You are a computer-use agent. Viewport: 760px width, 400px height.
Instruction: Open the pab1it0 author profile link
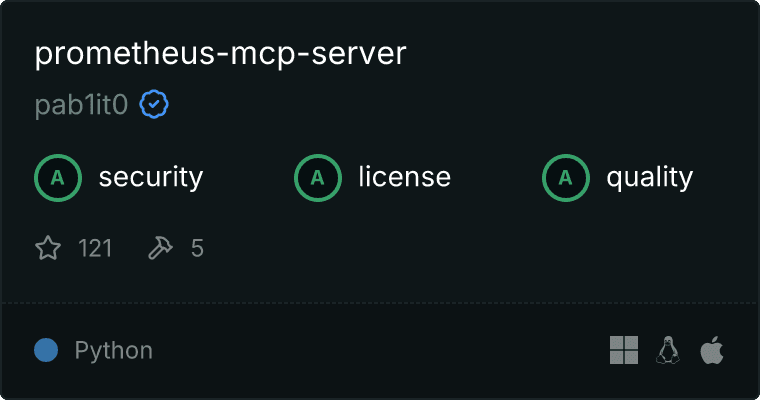pos(81,105)
